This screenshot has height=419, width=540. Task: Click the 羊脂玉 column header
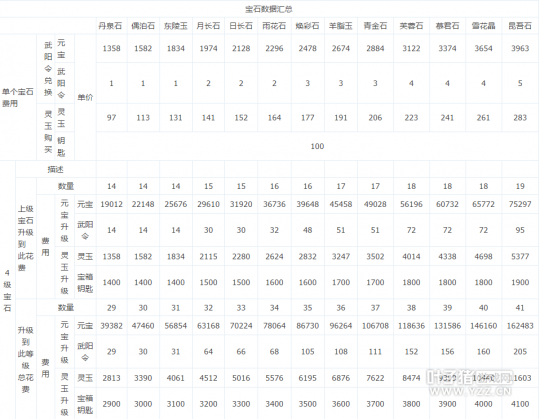341,26
